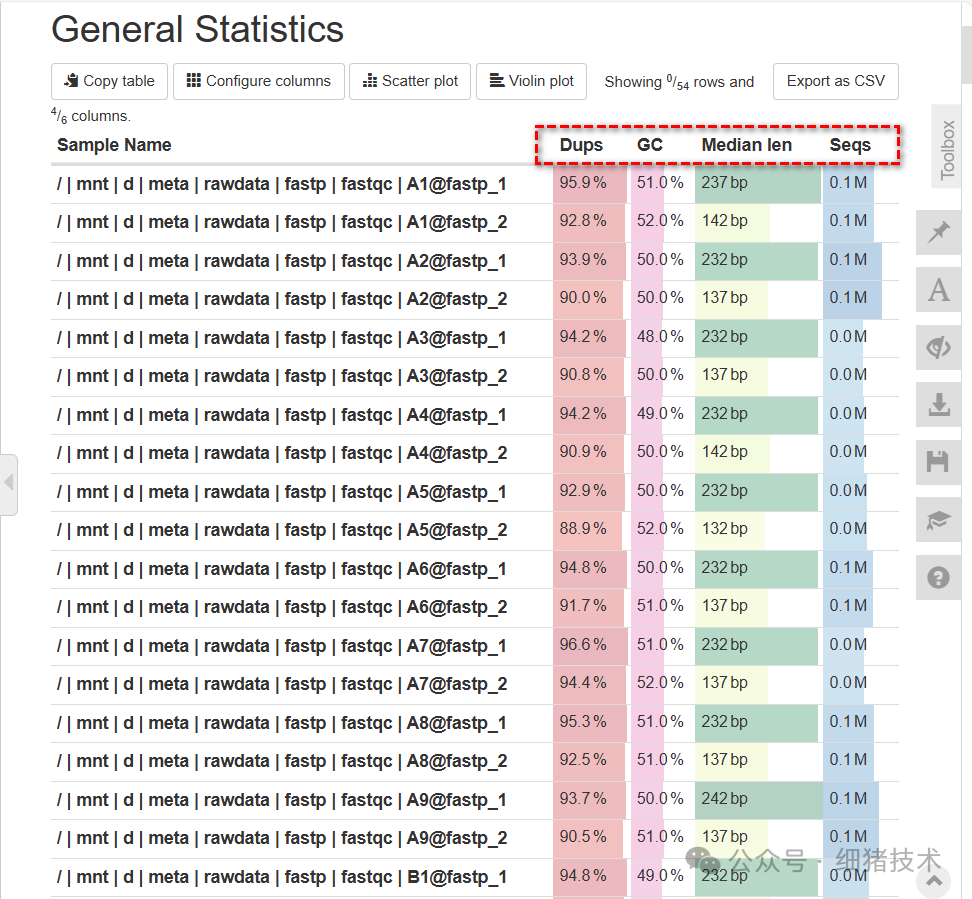
Task: Click the Copy table button
Action: coord(110,82)
